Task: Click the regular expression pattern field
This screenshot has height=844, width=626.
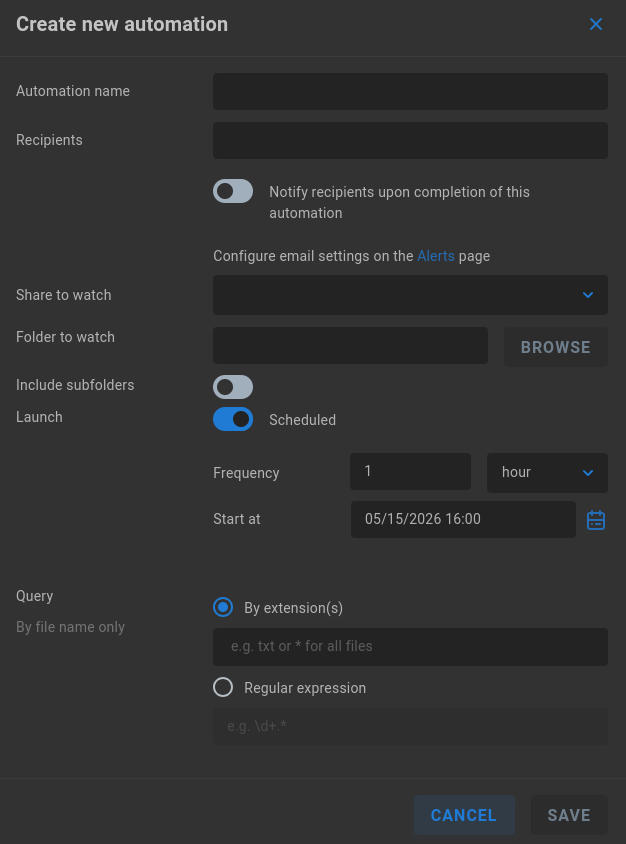Action: point(410,727)
